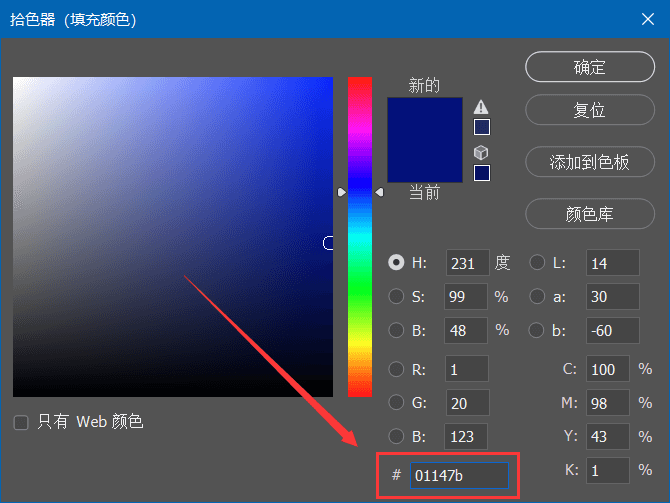
Task: Click the color field circle marker
Action: click(x=328, y=243)
